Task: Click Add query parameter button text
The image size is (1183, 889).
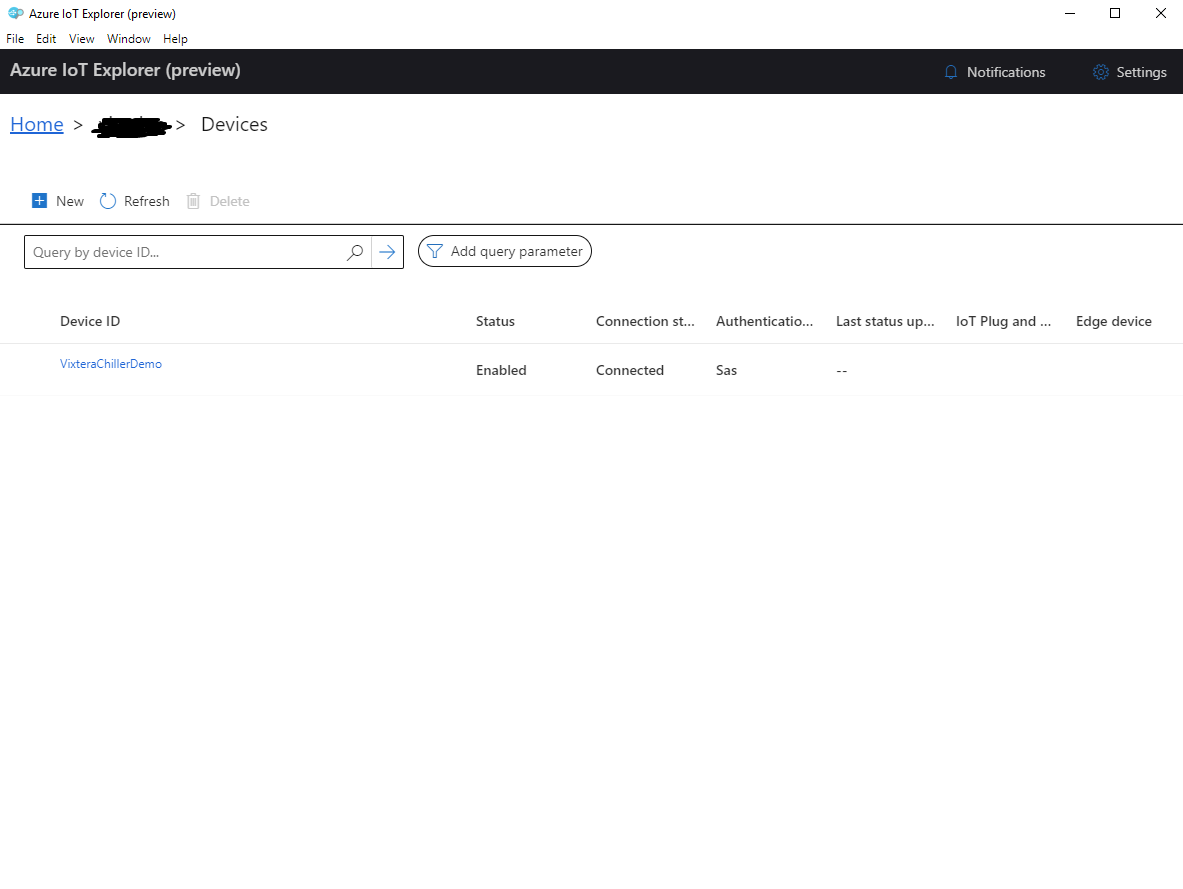Action: pyautogui.click(x=517, y=251)
